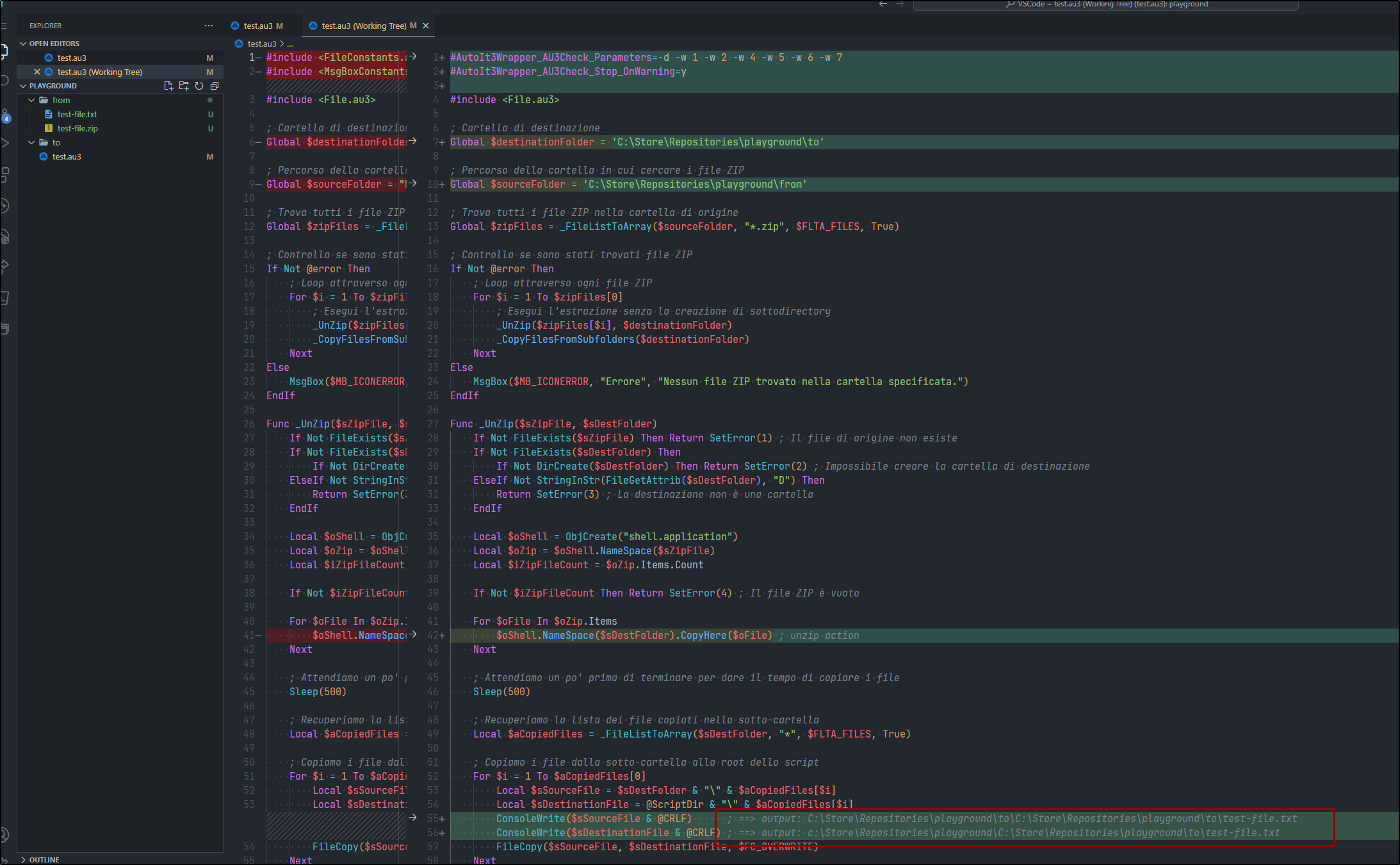Viewport: 1400px width, 865px height.
Task: Click 'Return SetError(3)' in the modified pane
Action: click(x=548, y=494)
